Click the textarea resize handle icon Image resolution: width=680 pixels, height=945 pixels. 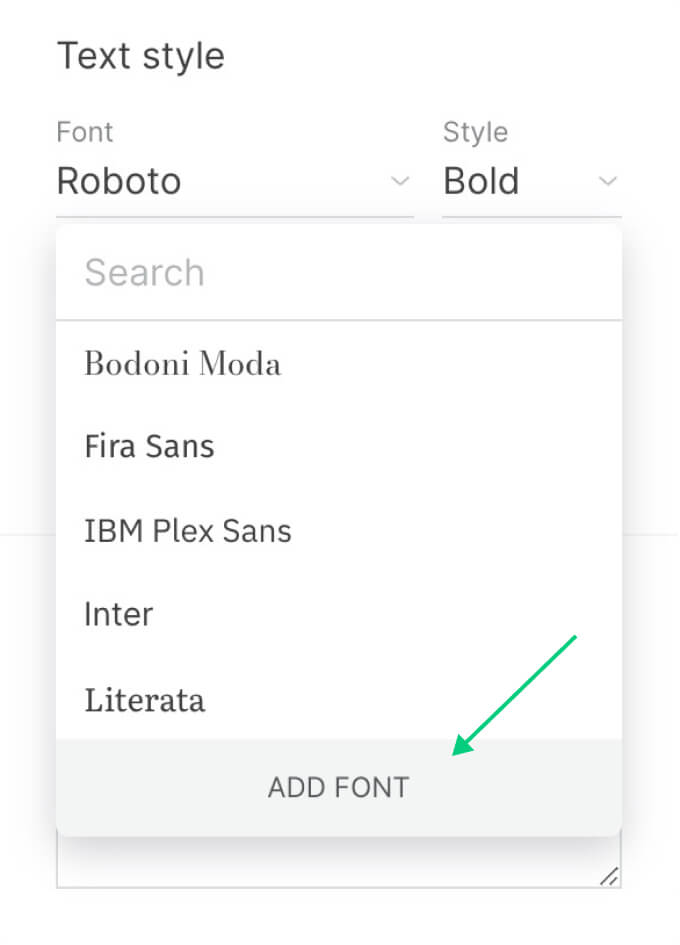point(608,876)
